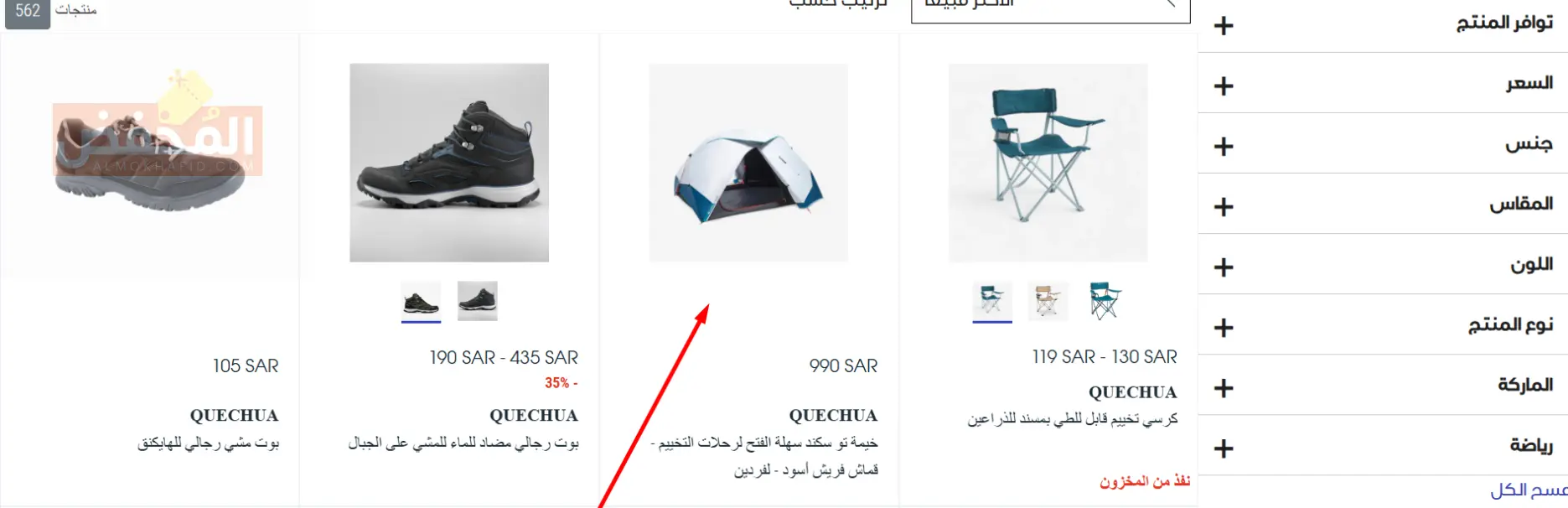Expand the توافر المنتج filter plus icon
Viewport: 1568px width, 508px height.
click(x=1224, y=26)
